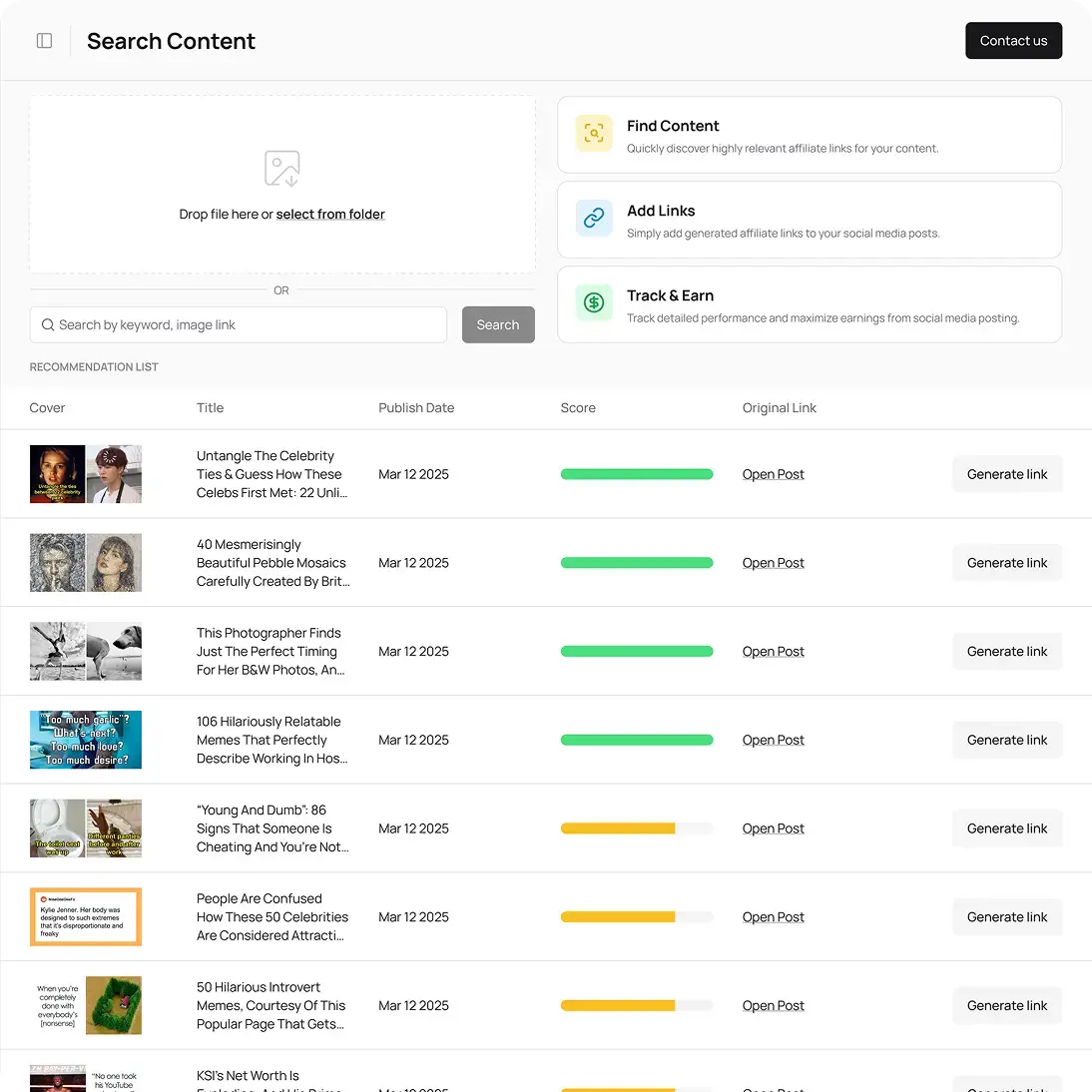Image resolution: width=1092 pixels, height=1092 pixels.
Task: Click the Find Content scan icon
Action: (x=594, y=133)
